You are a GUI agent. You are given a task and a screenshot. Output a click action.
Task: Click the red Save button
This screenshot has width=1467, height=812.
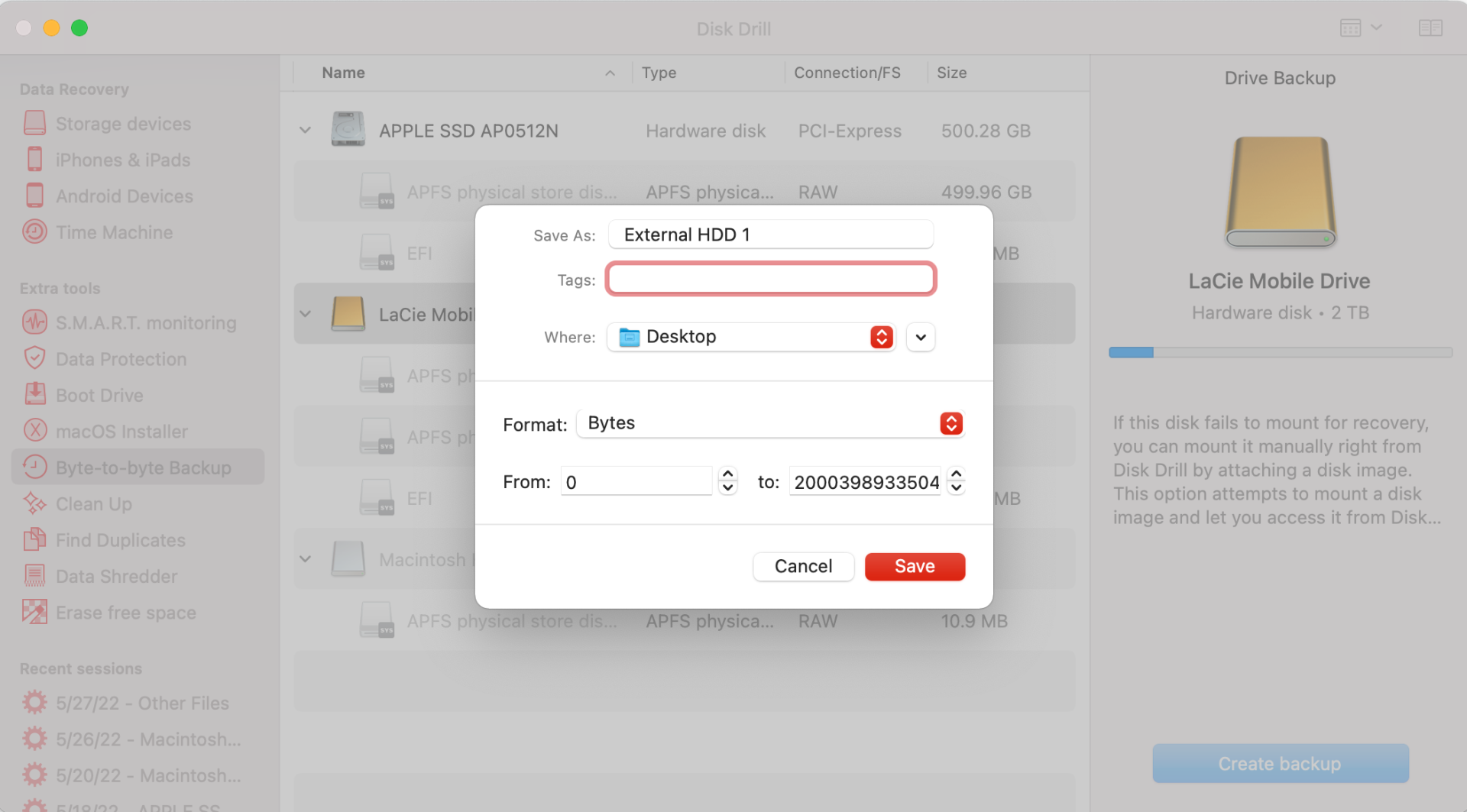coord(915,566)
